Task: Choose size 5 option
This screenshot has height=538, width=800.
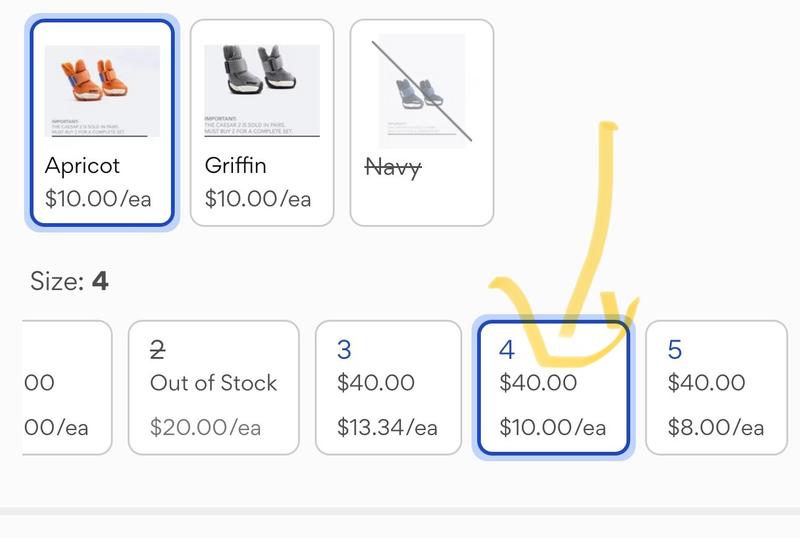Action: [716, 388]
